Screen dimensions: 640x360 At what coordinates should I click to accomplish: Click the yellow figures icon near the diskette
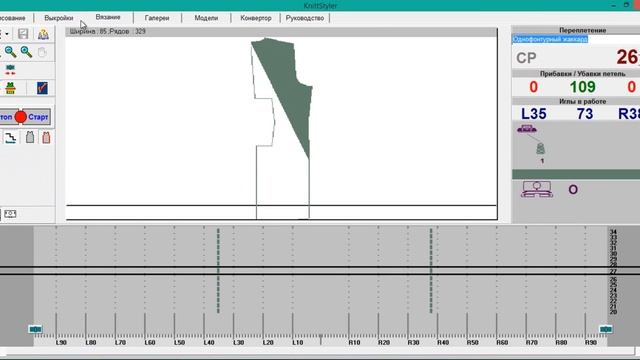[43, 34]
